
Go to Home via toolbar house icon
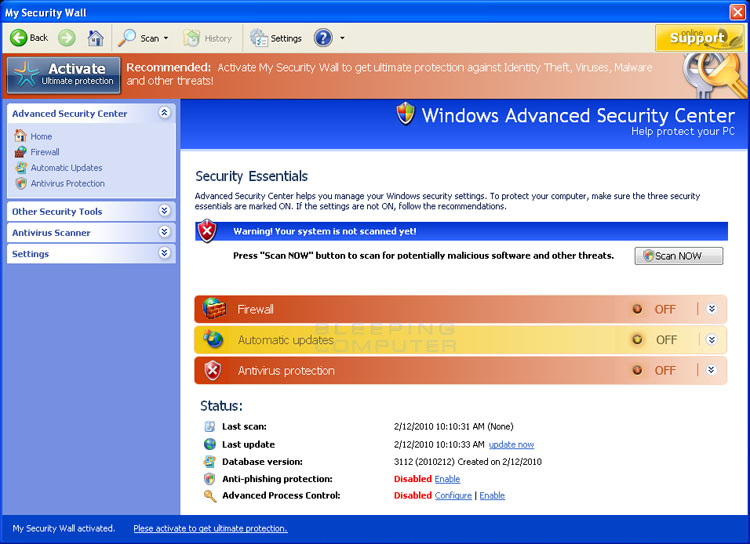[96, 38]
